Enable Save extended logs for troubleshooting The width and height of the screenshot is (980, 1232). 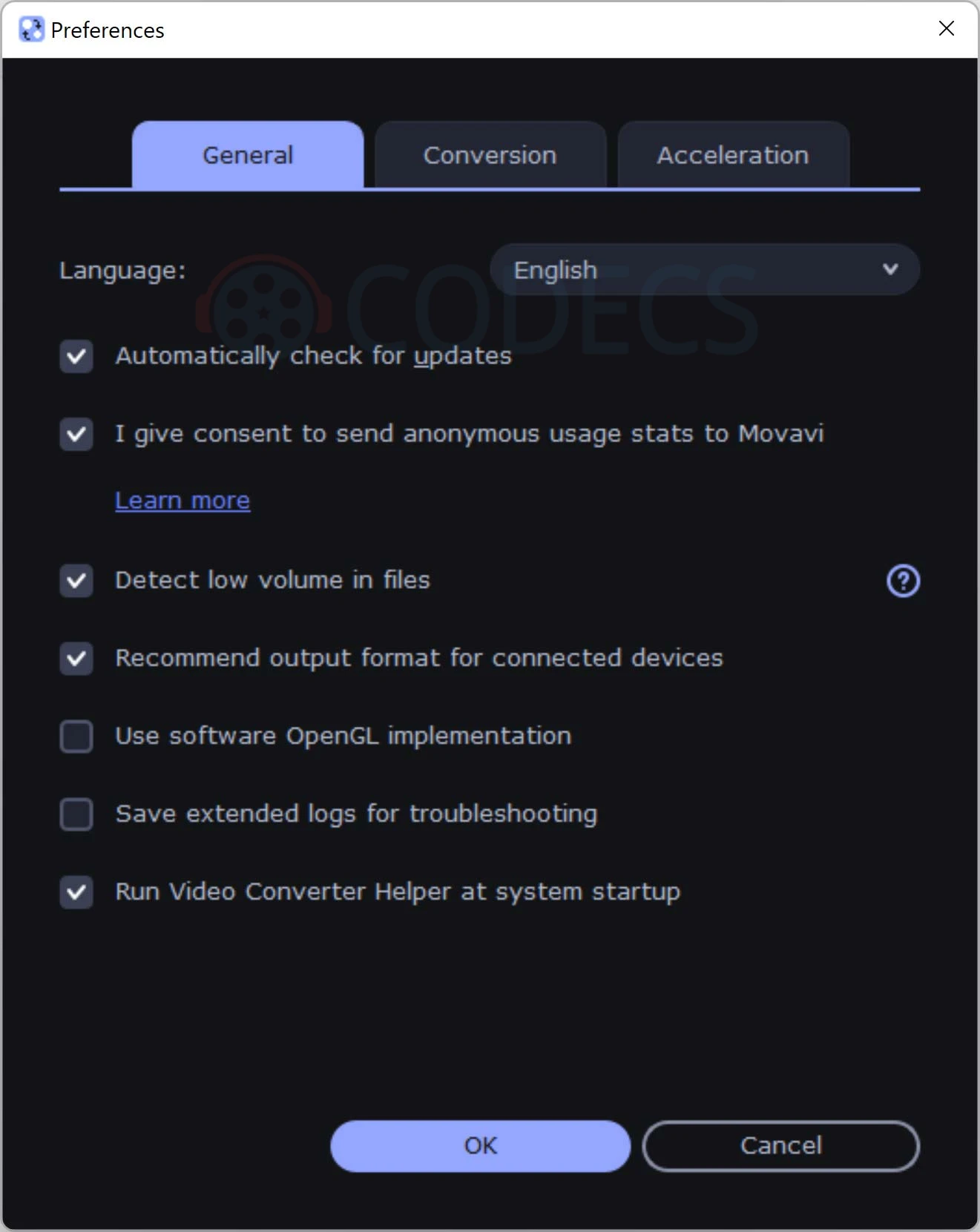[76, 814]
